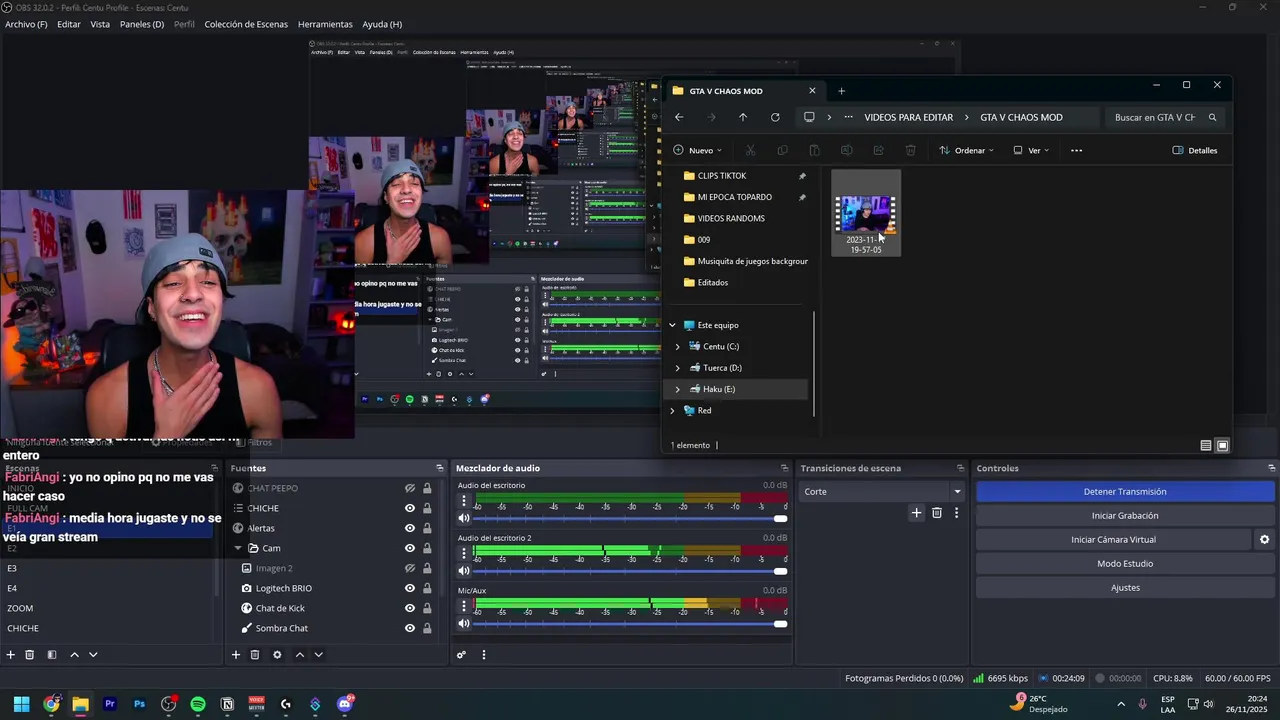Open the Editar menu
The image size is (1280, 720).
coord(69,24)
